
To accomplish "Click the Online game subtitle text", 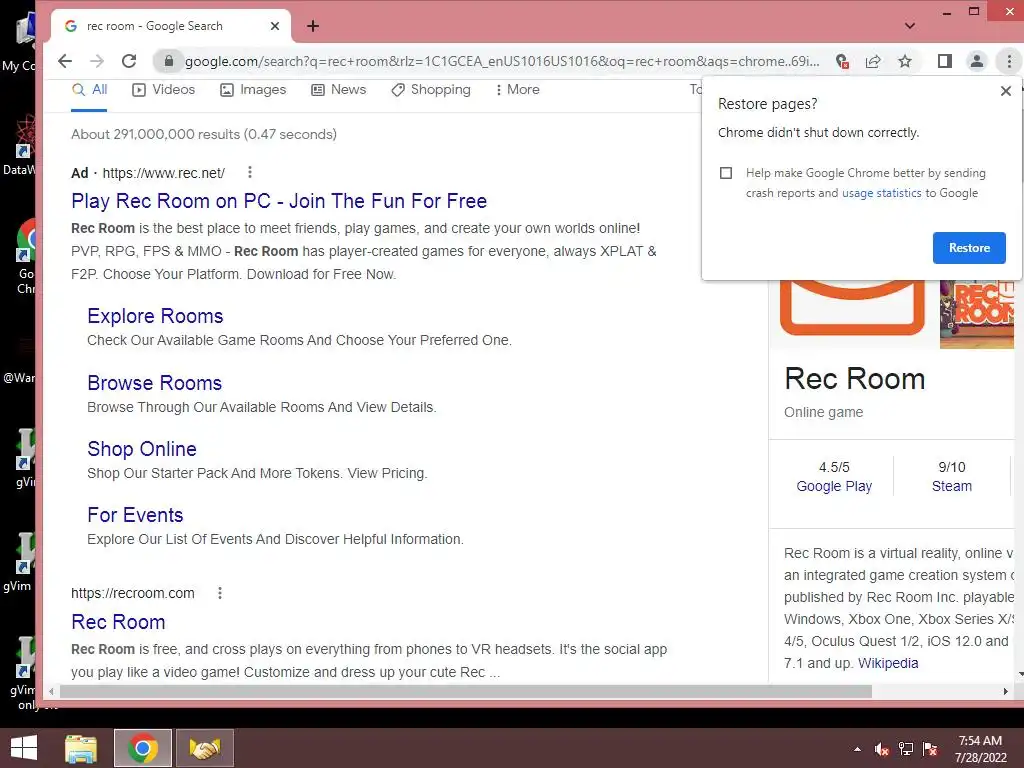I will tap(824, 413).
